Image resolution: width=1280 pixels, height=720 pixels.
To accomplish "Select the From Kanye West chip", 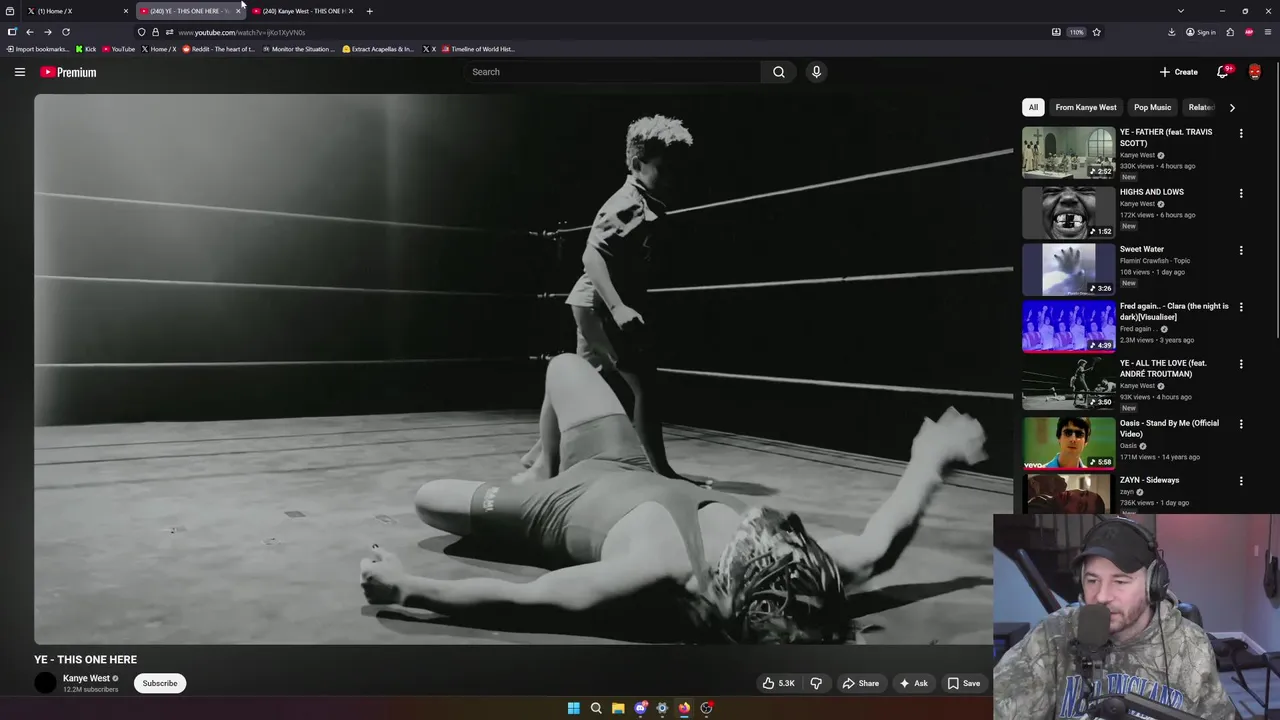I will click(x=1086, y=107).
